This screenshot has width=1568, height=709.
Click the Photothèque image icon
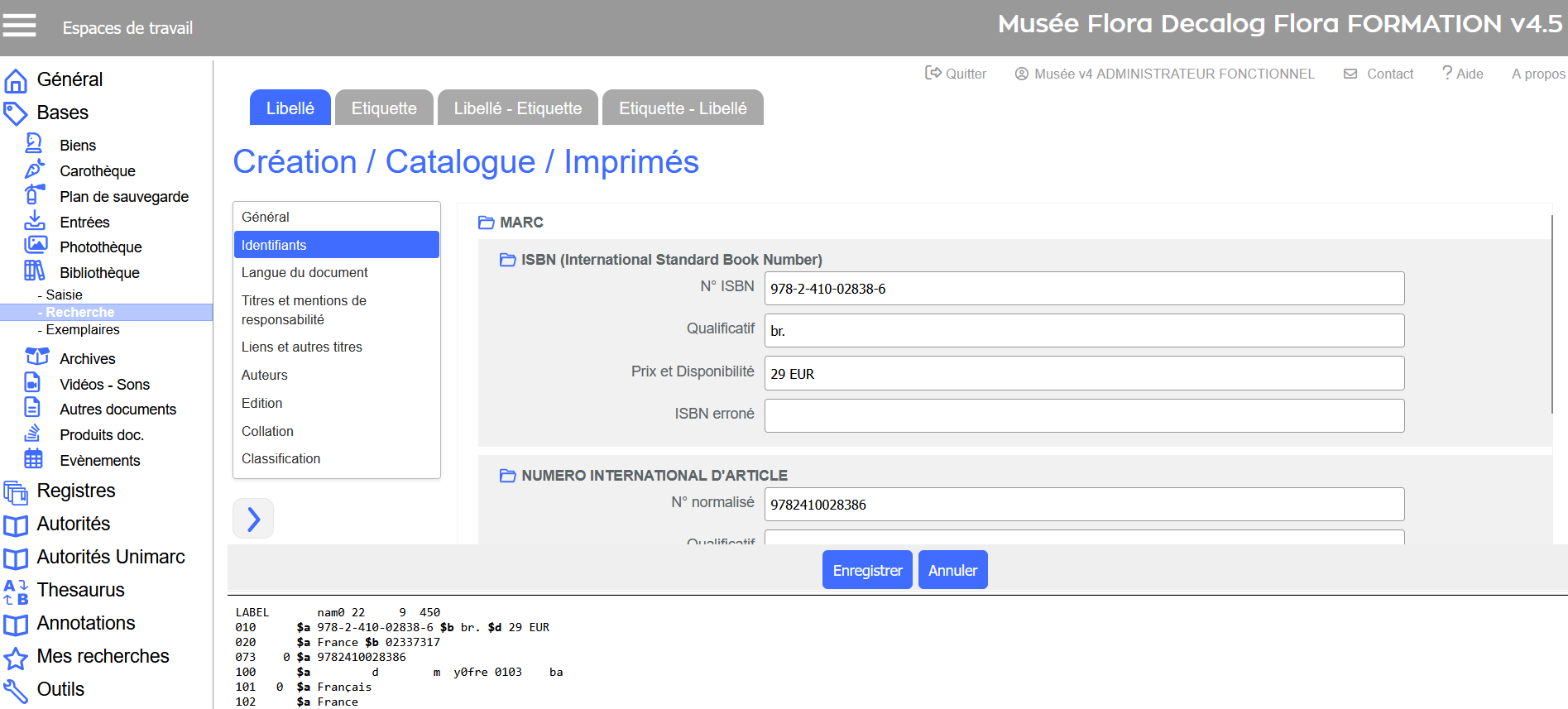(36, 246)
